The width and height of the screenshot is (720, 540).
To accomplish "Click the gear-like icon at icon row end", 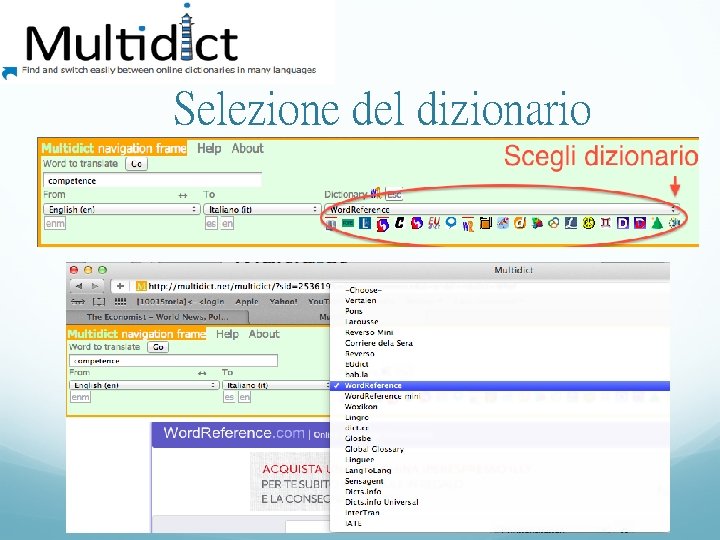I will pos(674,223).
